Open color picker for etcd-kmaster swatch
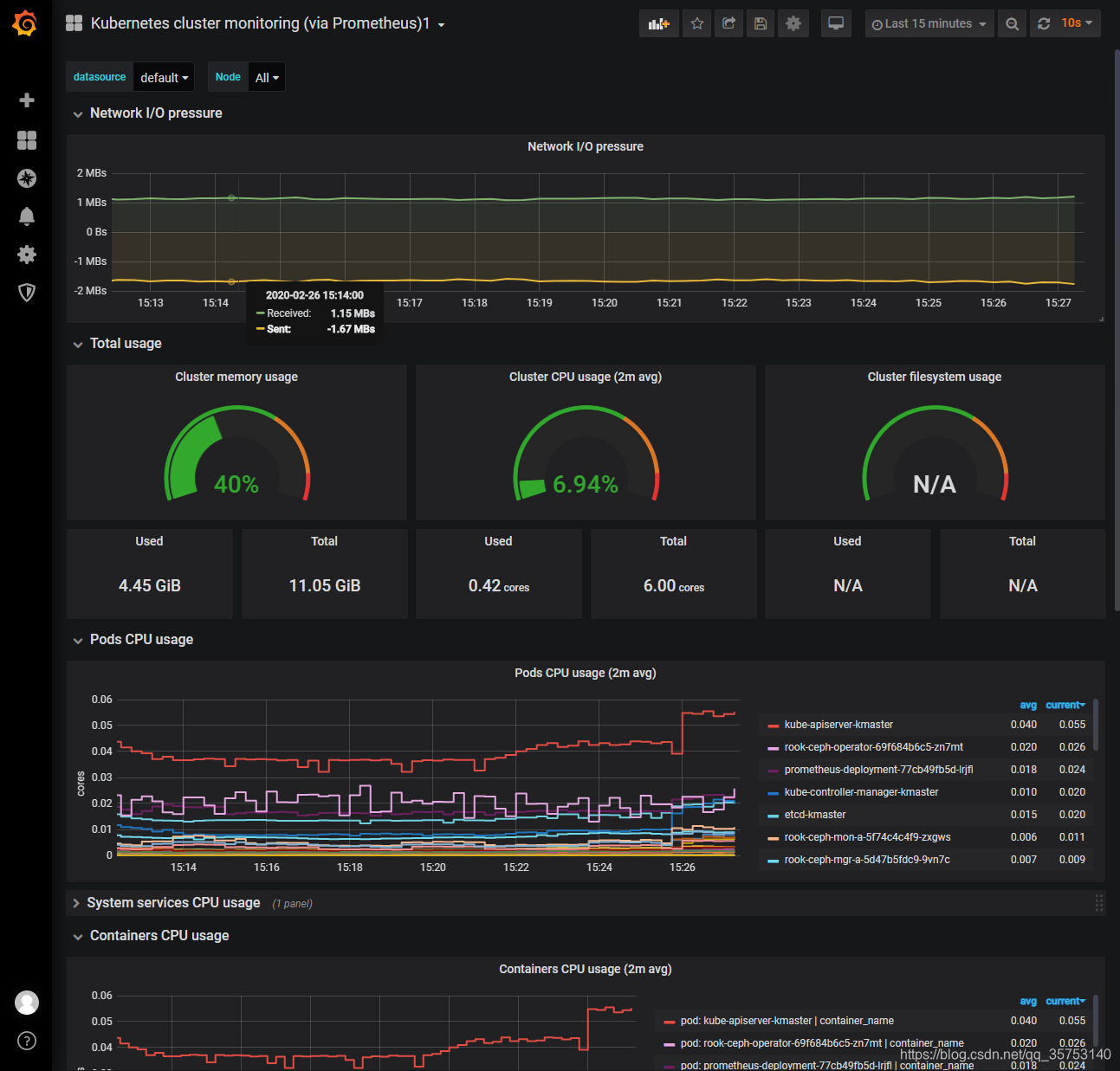Viewport: 1120px width, 1071px height. pos(774,816)
